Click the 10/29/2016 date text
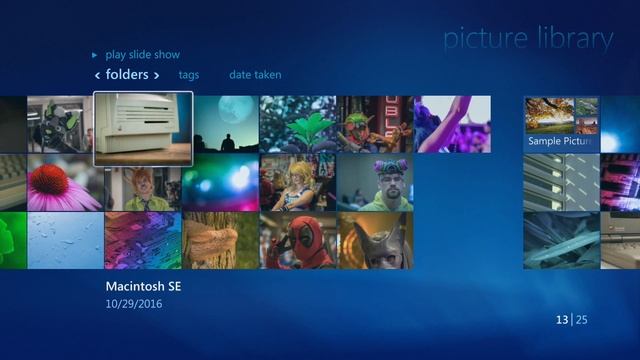This screenshot has height=360, width=640. [x=134, y=304]
